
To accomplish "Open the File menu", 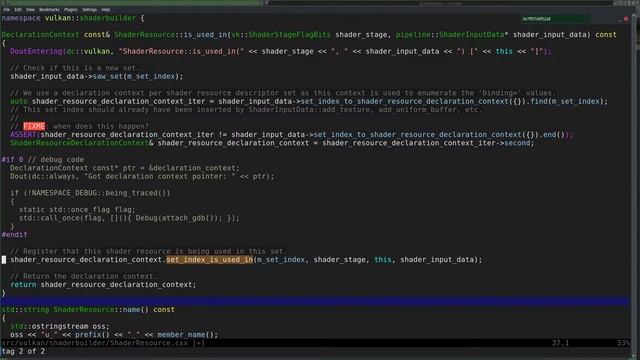I will tap(7, 9).
